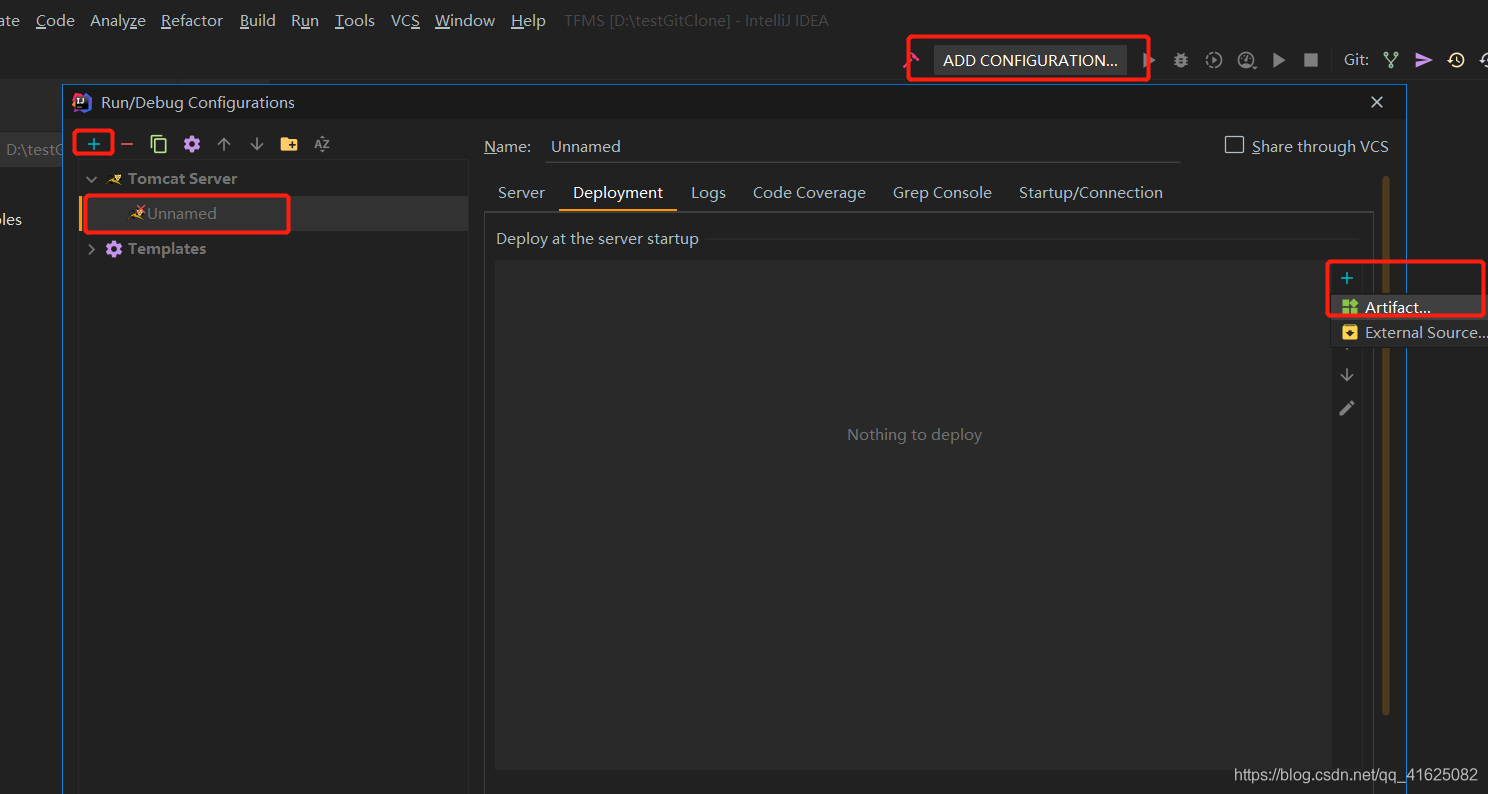
Task: Open the VCS menu
Action: click(405, 20)
